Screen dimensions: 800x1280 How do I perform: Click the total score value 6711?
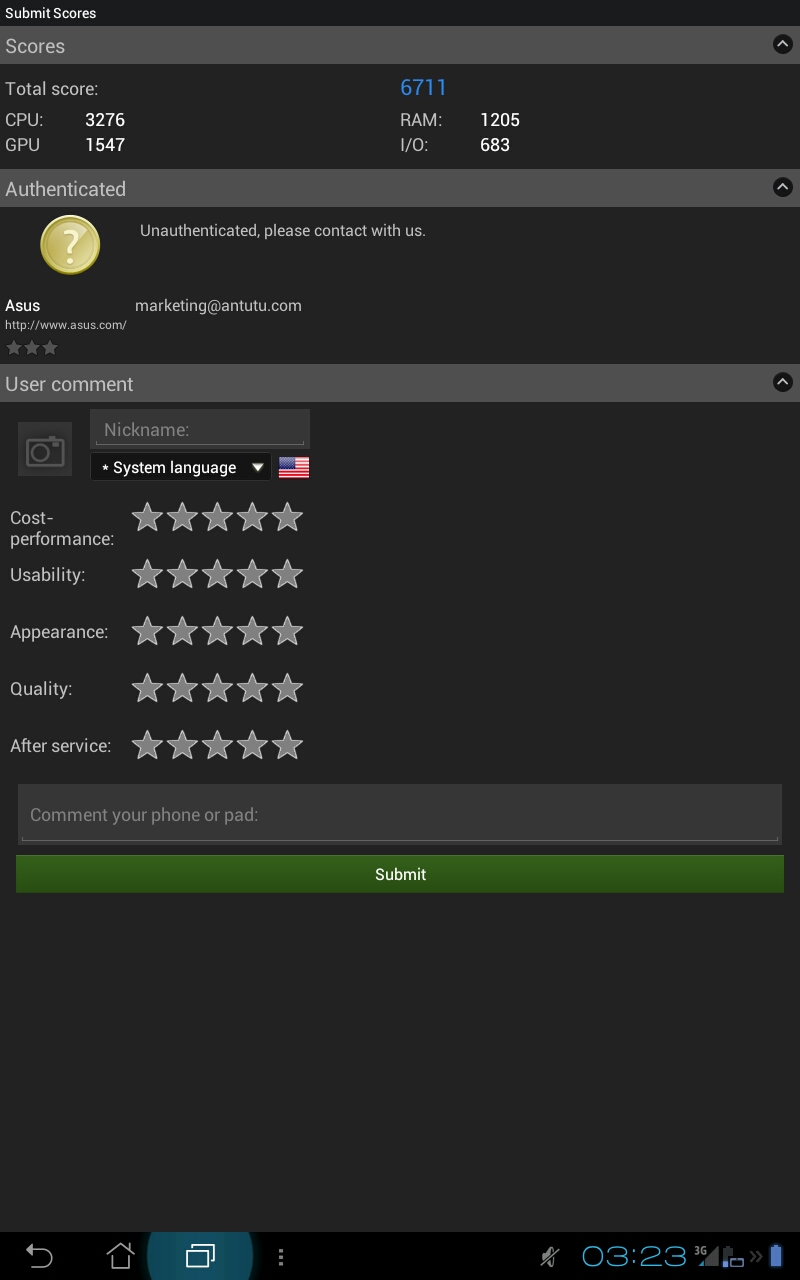tap(423, 88)
